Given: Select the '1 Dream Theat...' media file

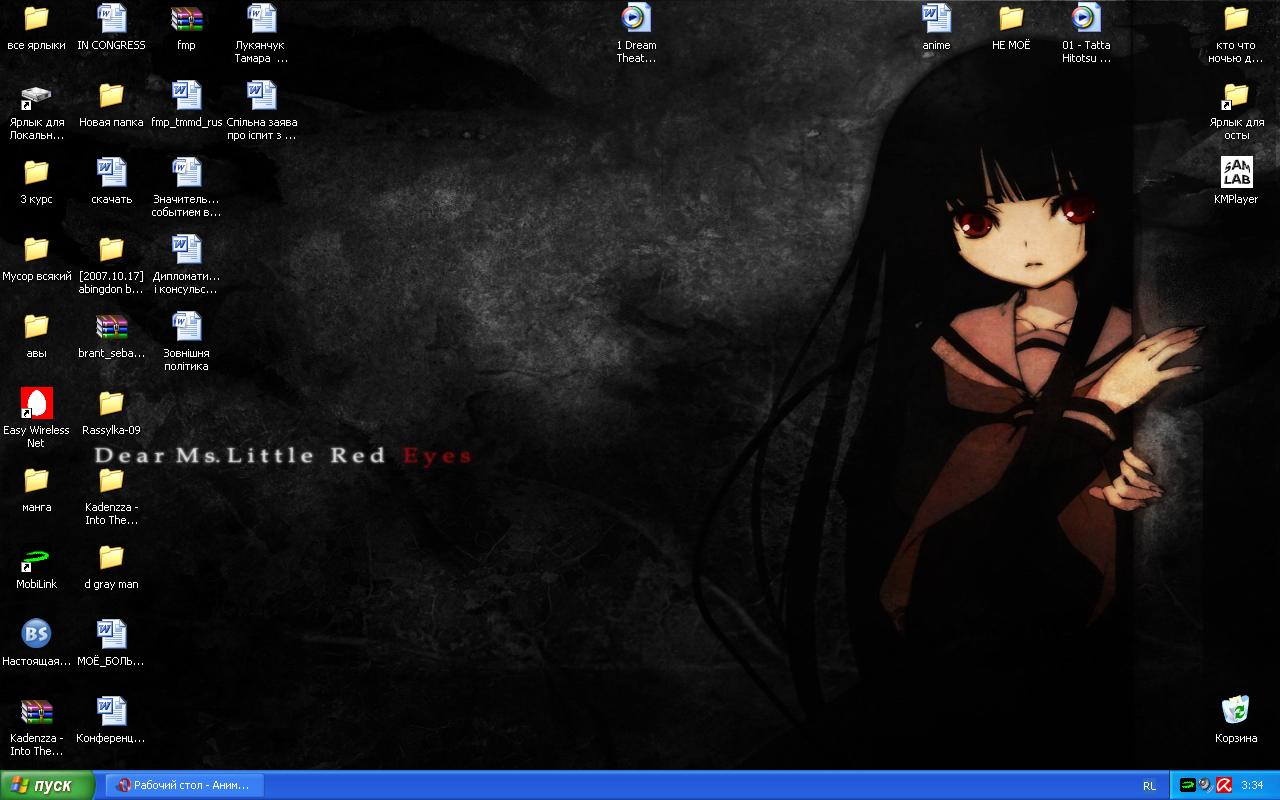Looking at the screenshot, I should pyautogui.click(x=636, y=18).
